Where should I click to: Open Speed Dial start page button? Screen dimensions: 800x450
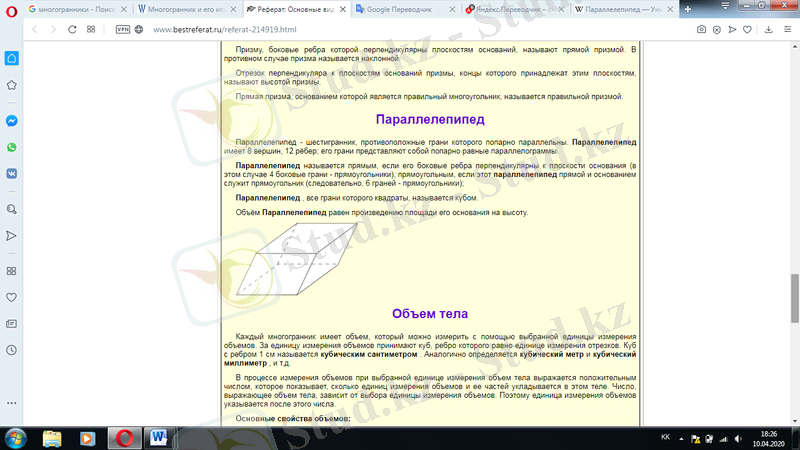[91, 30]
